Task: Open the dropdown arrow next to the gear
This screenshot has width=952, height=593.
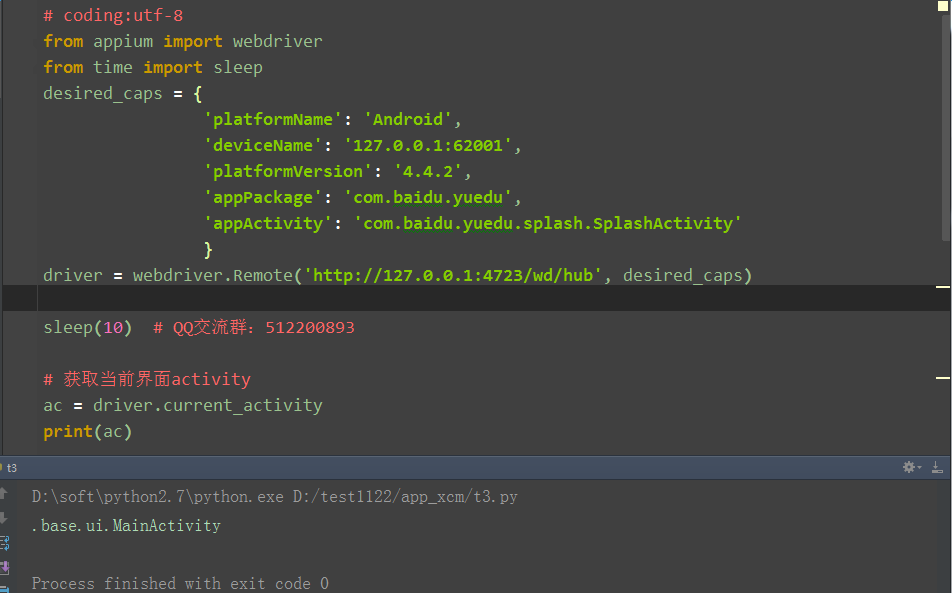Action: [919, 467]
